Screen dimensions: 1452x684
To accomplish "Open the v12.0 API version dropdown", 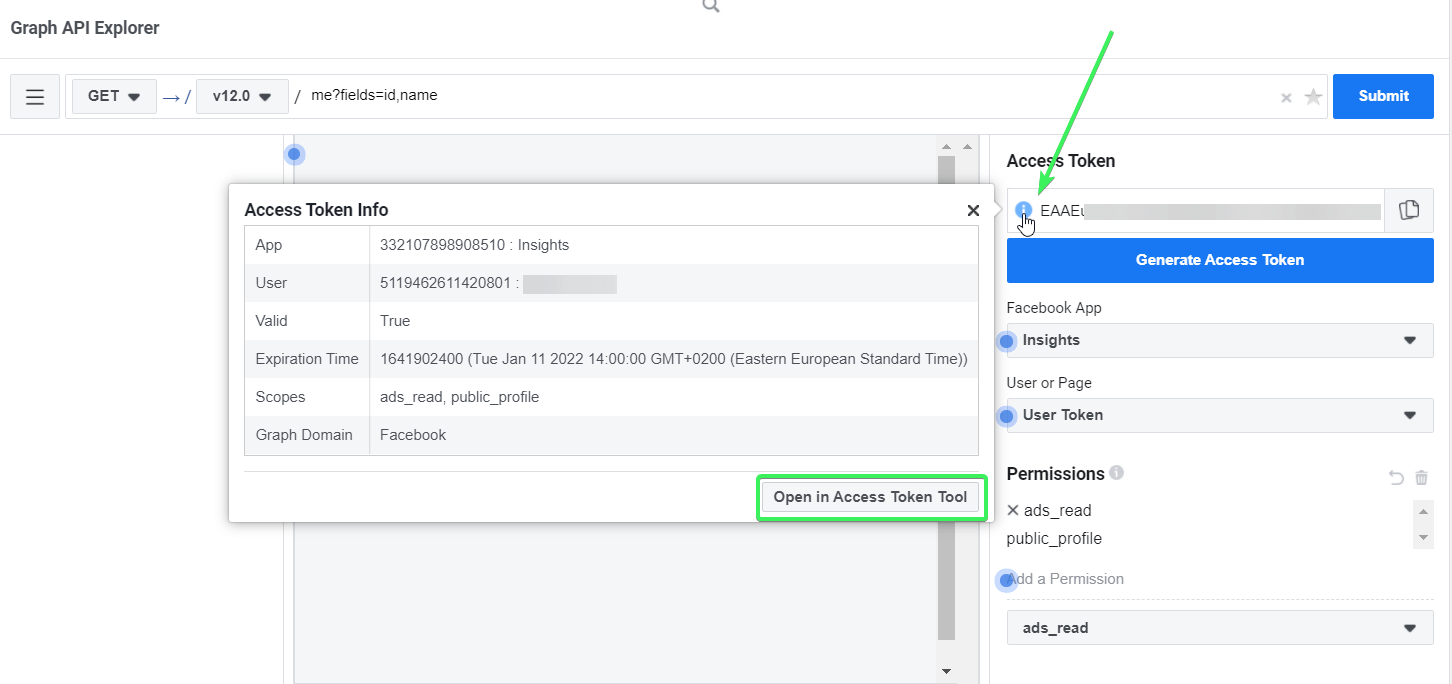I will (242, 96).
